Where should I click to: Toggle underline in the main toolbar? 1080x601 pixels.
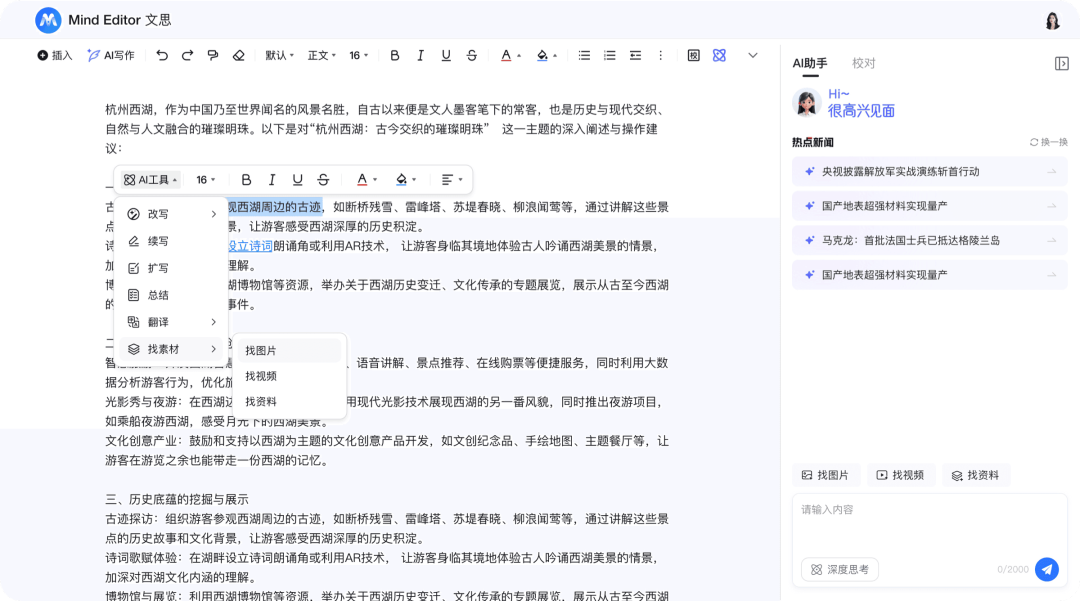click(x=446, y=56)
